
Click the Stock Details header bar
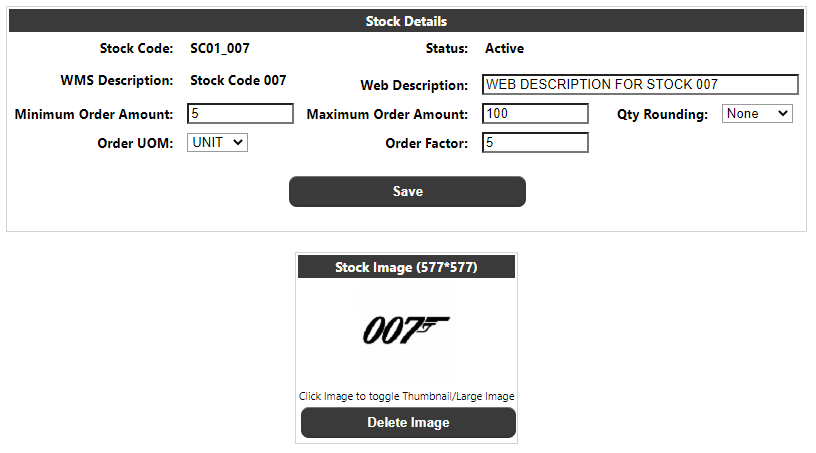pyautogui.click(x=406, y=21)
